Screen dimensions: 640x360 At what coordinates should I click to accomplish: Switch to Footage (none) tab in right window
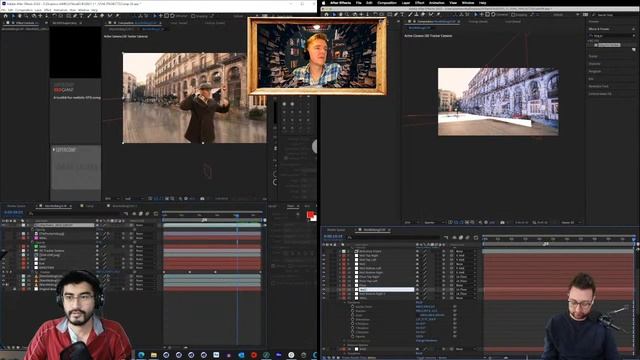tap(478, 21)
